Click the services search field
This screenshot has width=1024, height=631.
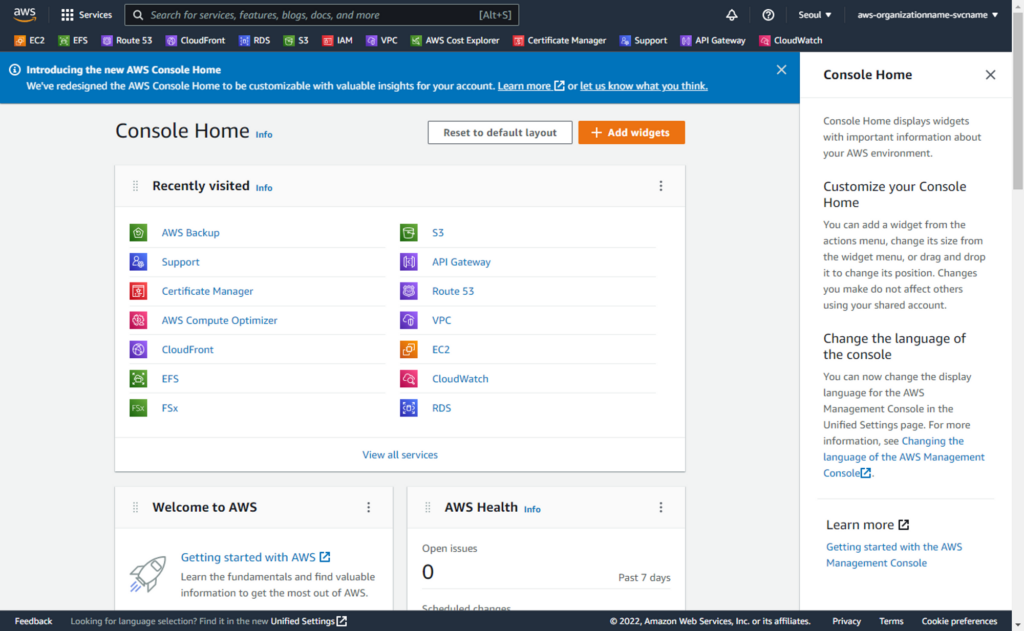[x=322, y=14]
